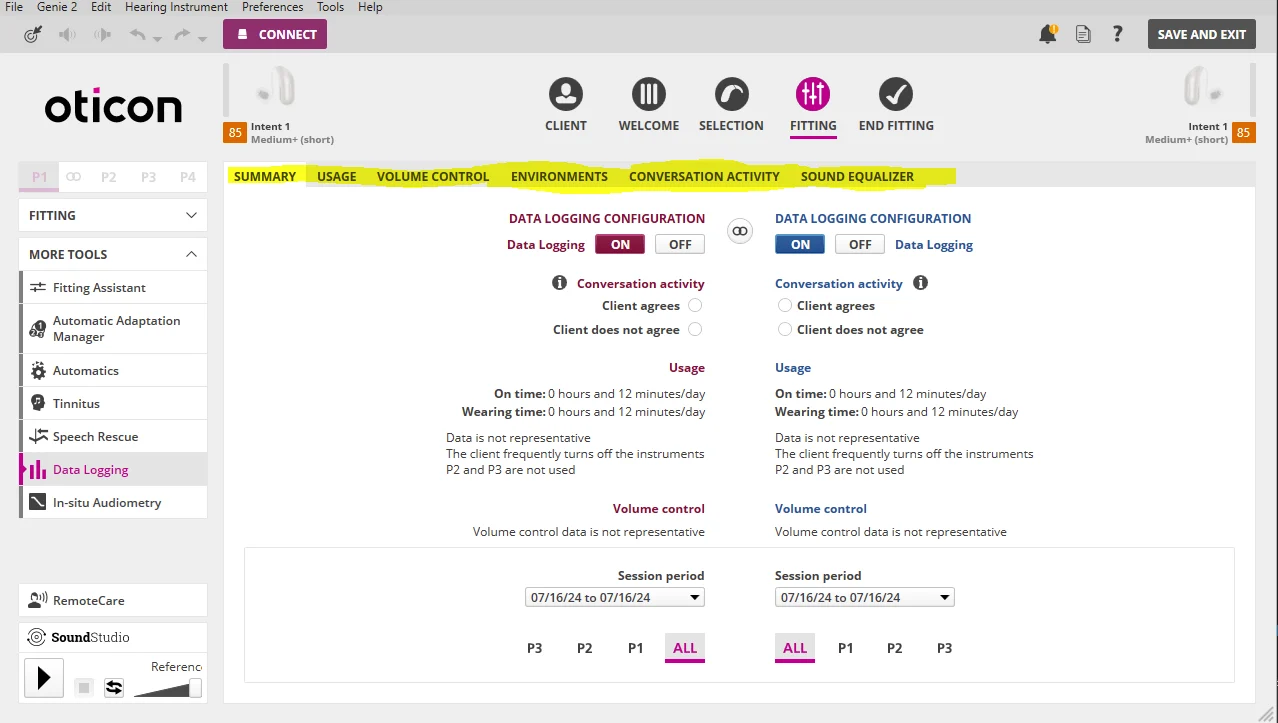Select red-side Client does not agree
Image resolution: width=1278 pixels, height=723 pixels.
pos(695,330)
